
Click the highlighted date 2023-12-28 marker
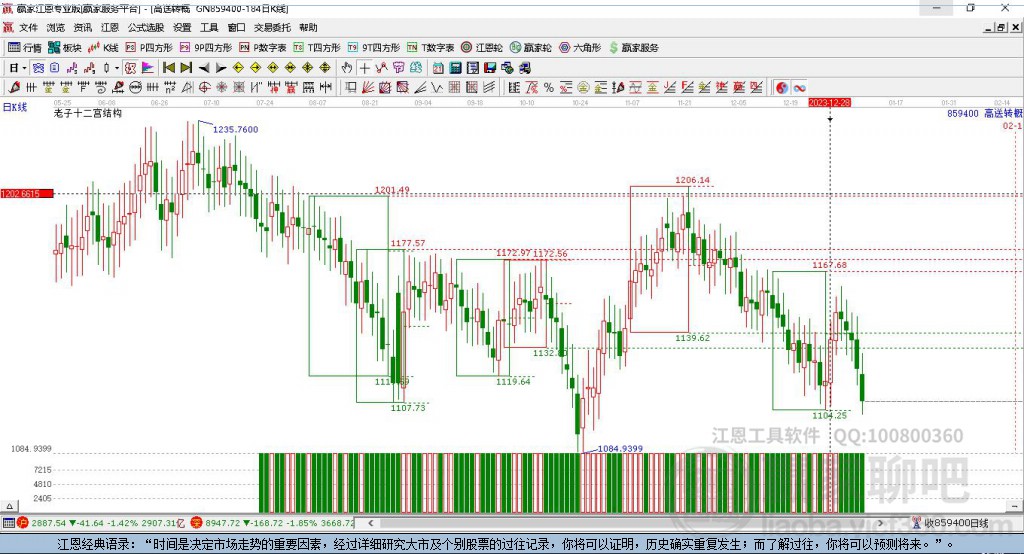tap(829, 103)
